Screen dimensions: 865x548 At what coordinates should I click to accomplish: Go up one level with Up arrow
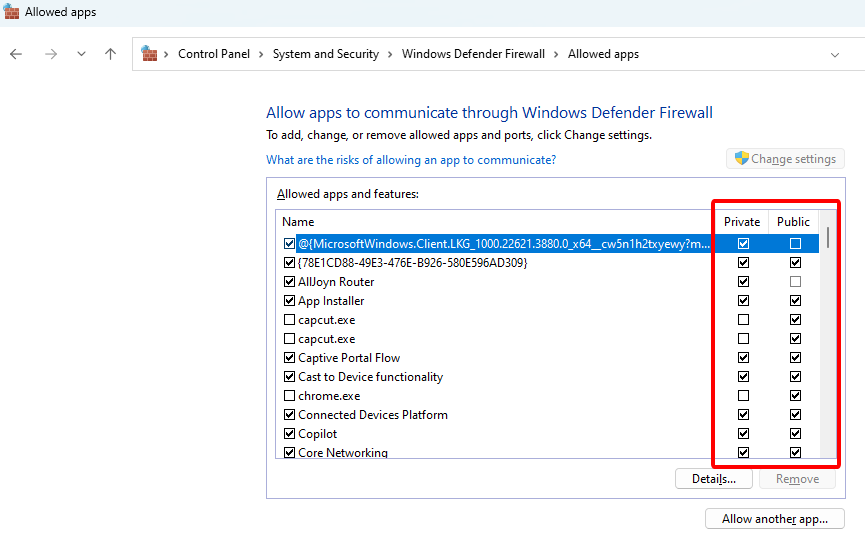[x=110, y=54]
